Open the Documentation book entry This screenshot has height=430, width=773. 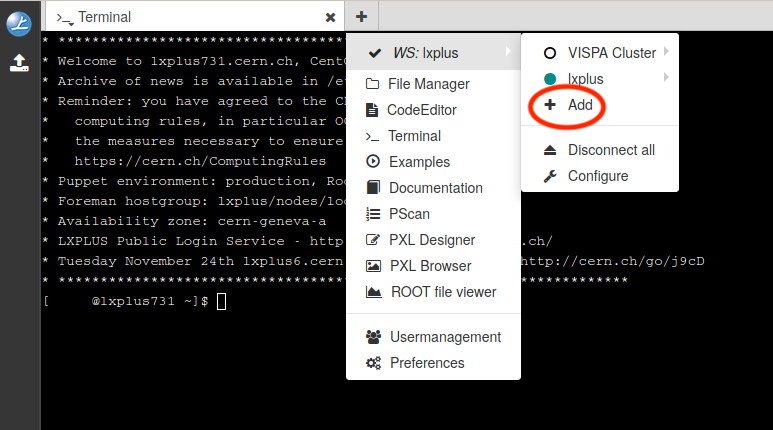435,188
